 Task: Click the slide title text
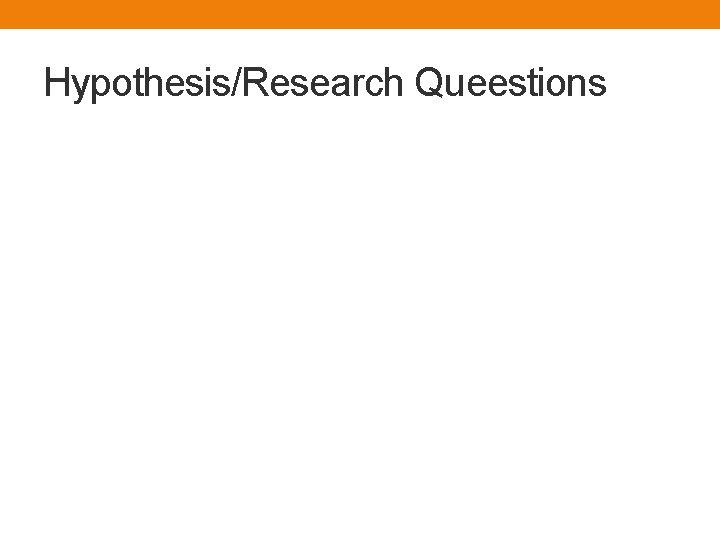[325, 84]
